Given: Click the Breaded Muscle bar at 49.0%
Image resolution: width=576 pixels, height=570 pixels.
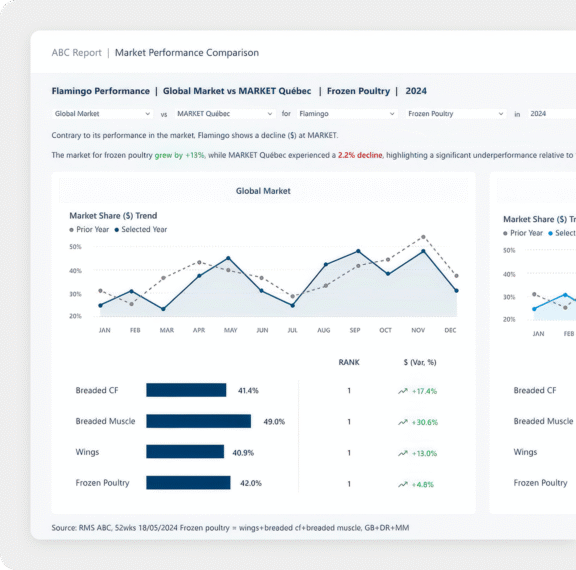Looking at the screenshot, I should point(198,421).
